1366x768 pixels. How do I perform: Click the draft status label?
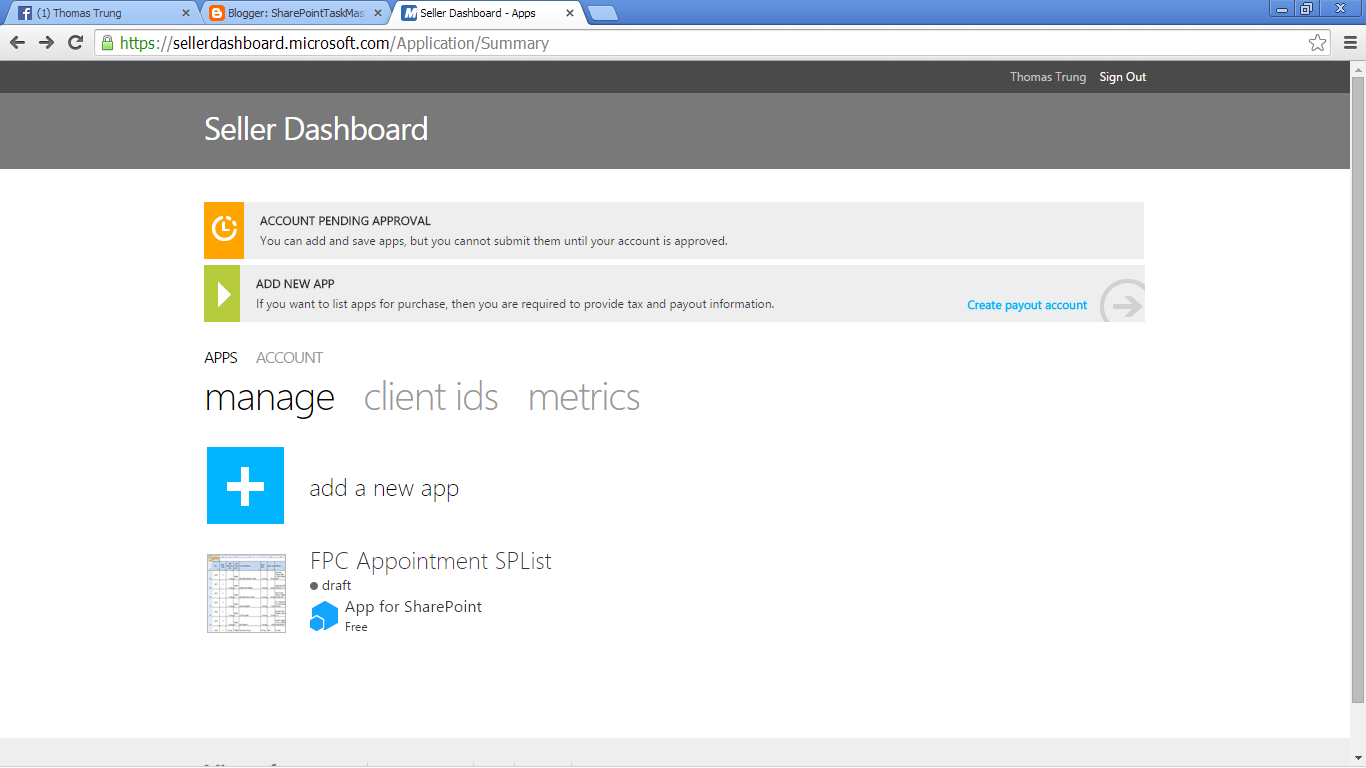[x=336, y=585]
